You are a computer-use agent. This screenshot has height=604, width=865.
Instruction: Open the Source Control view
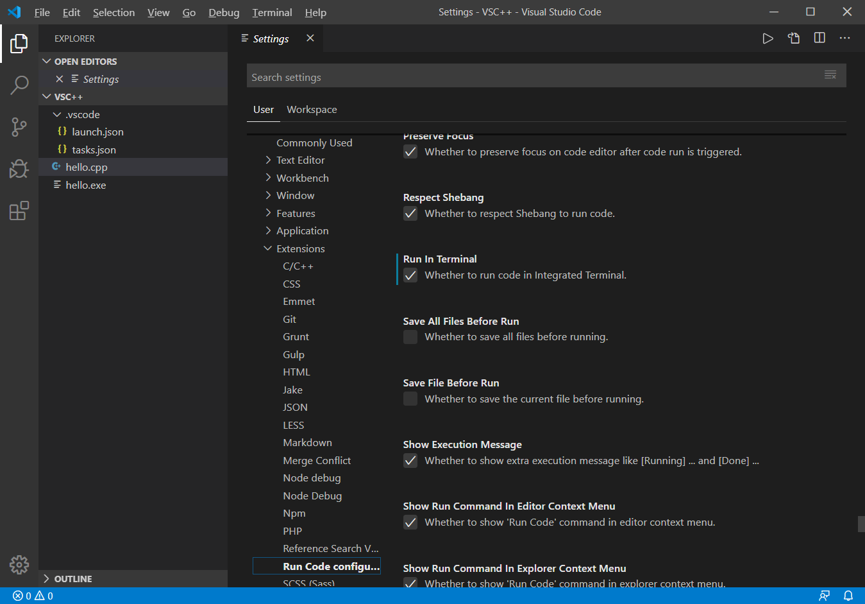coord(19,127)
